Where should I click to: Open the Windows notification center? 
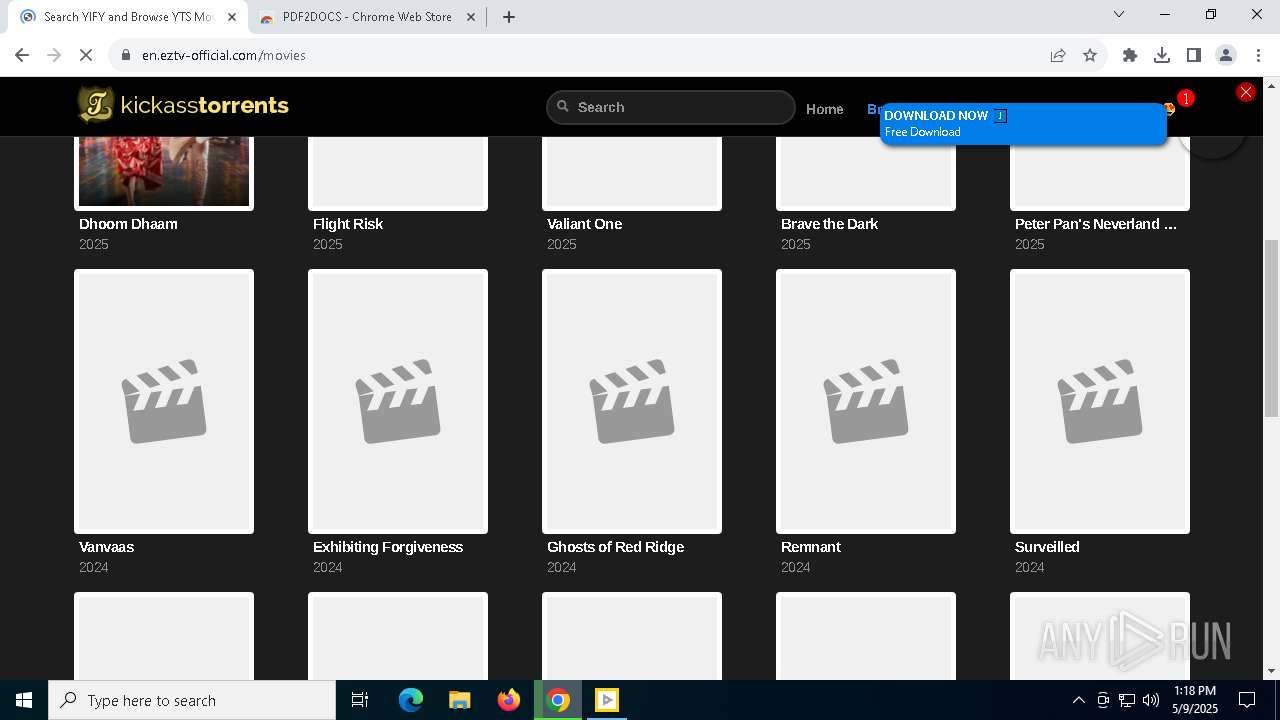(1247, 700)
